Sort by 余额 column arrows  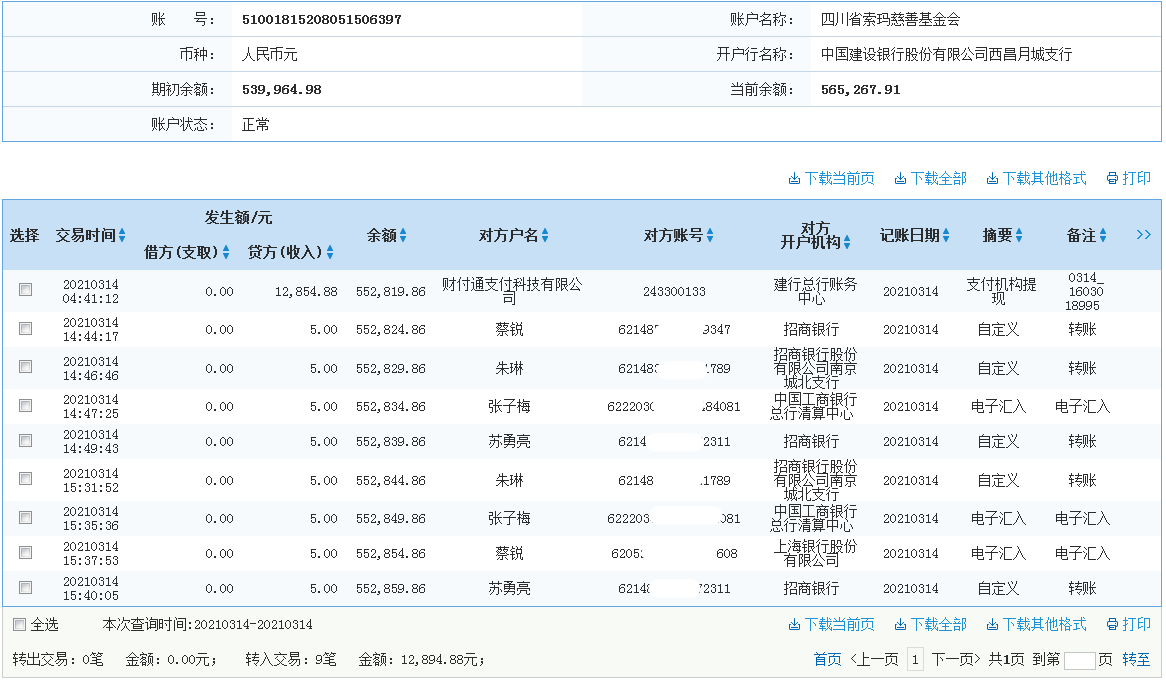403,236
